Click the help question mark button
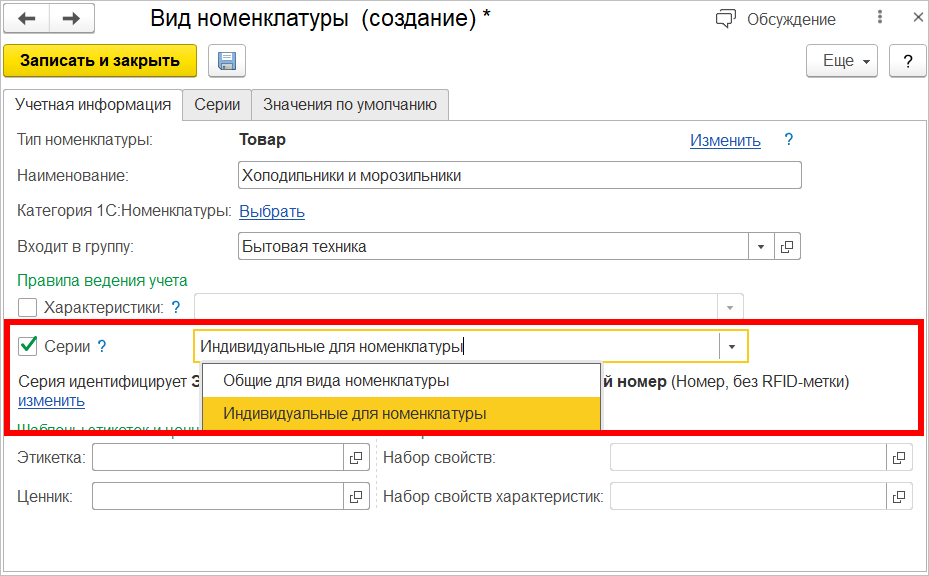Viewport: 929px width, 576px height. 907,61
